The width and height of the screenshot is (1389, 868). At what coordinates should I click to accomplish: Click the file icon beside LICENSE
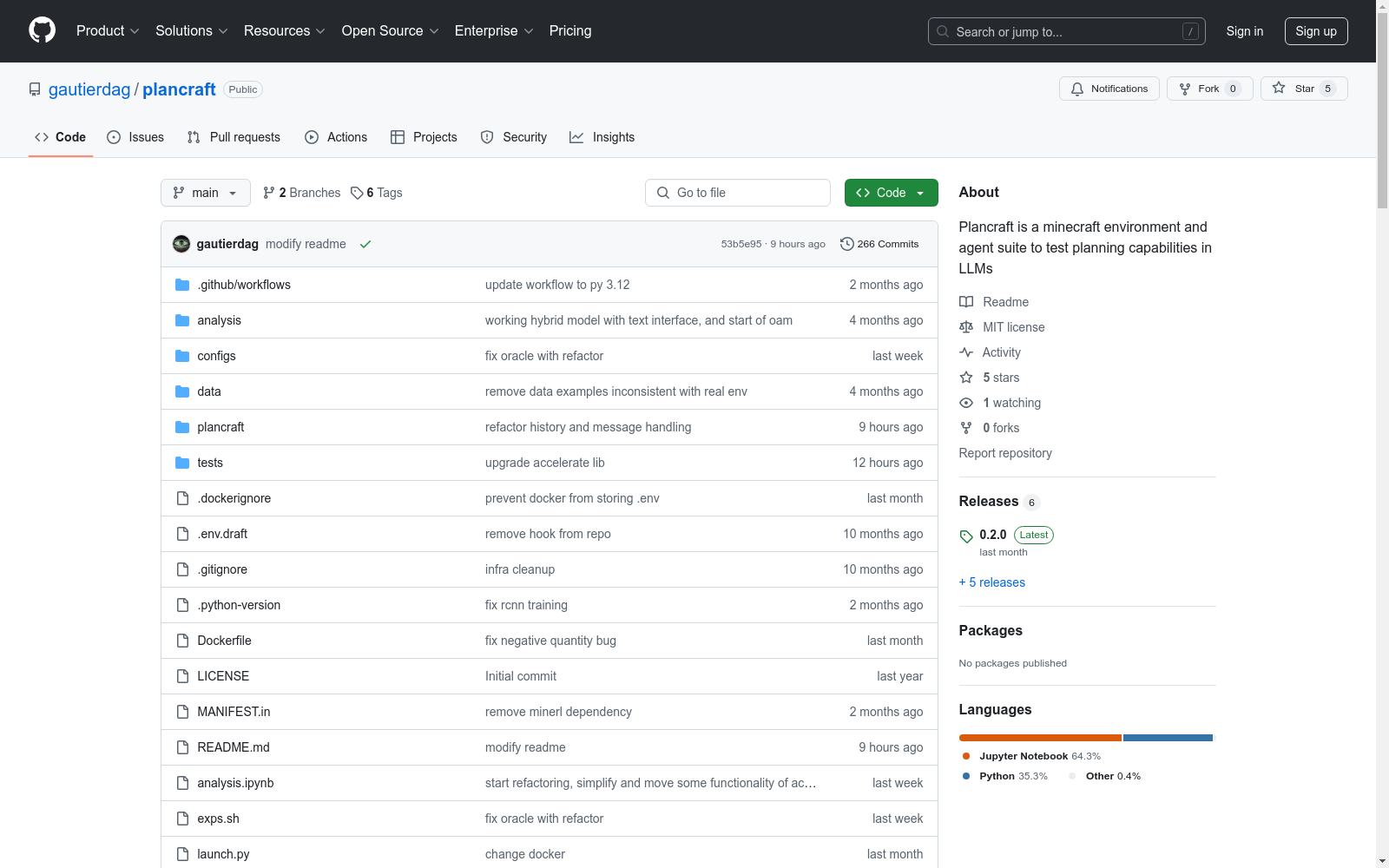[182, 676]
